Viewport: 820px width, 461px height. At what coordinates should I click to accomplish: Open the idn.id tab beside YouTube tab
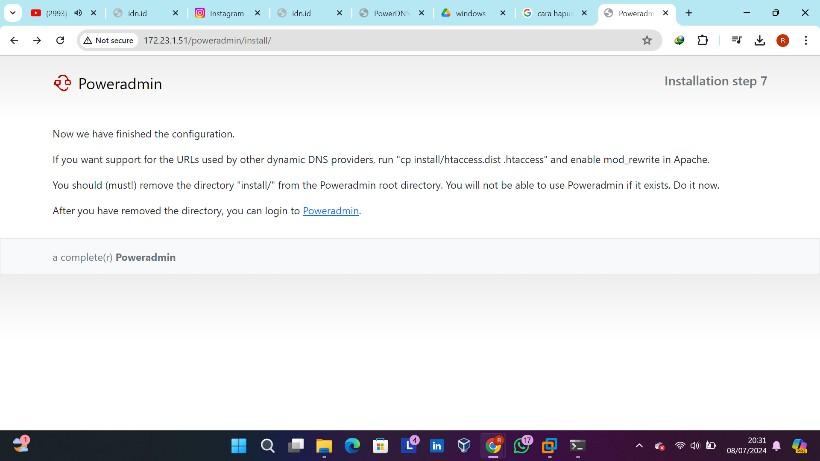pyautogui.click(x=137, y=13)
